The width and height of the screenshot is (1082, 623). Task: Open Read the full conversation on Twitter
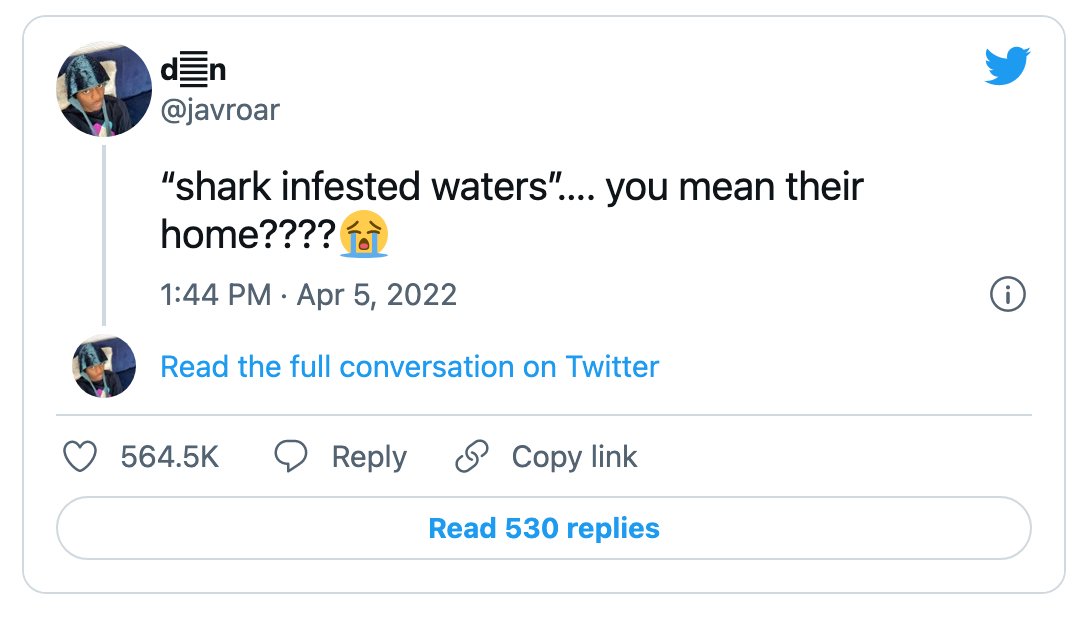point(409,366)
